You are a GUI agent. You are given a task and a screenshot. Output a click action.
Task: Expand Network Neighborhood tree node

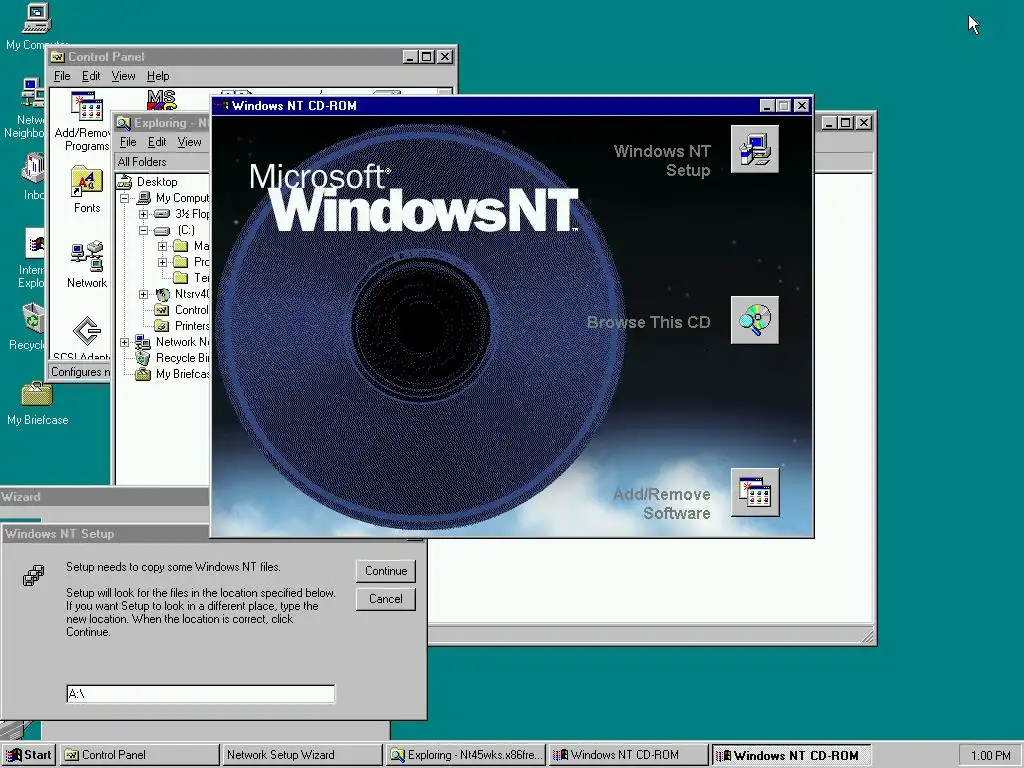pyautogui.click(x=125, y=342)
